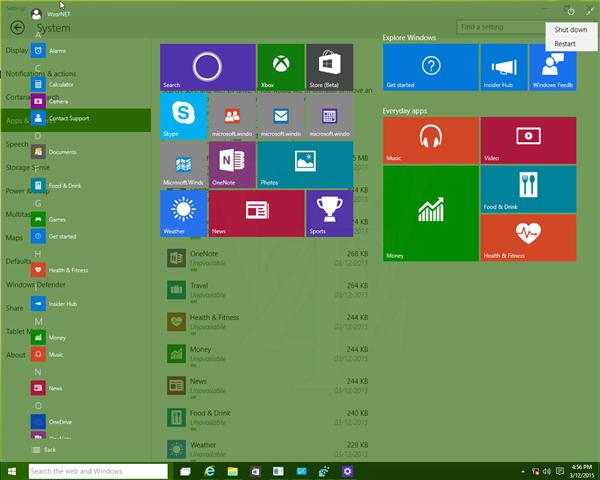Launch the Skype tile
600x480 pixels.
(183, 116)
